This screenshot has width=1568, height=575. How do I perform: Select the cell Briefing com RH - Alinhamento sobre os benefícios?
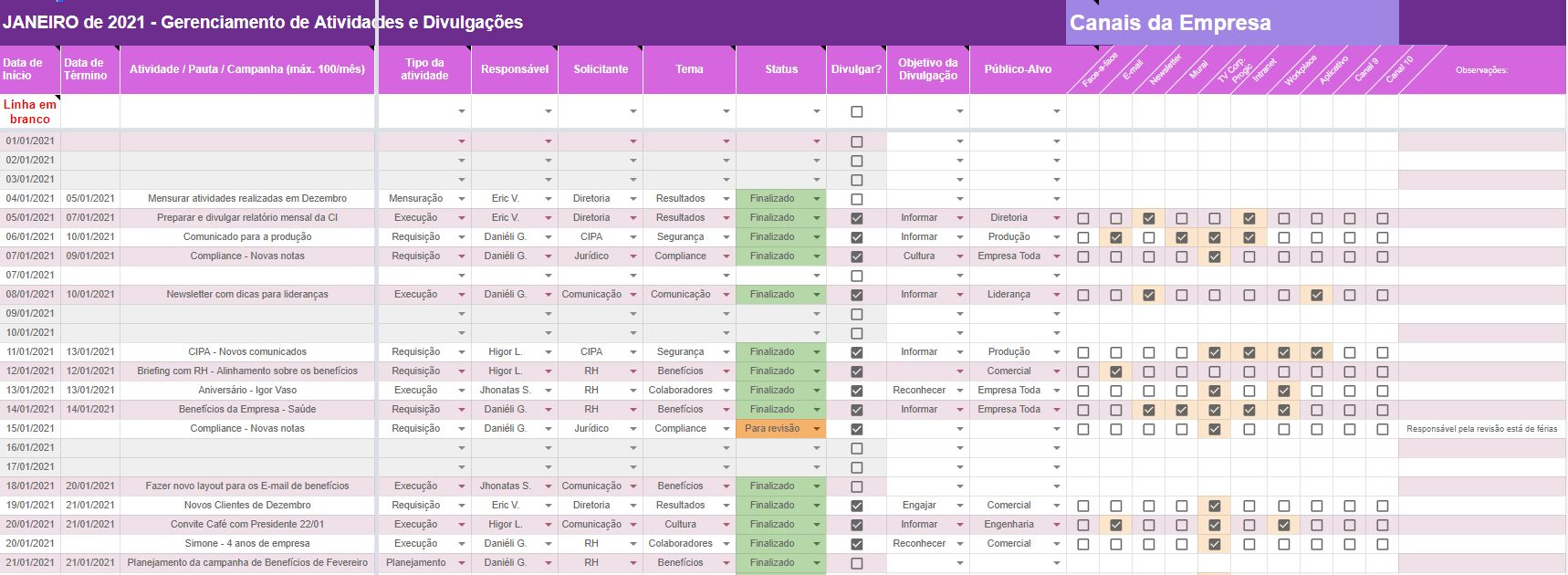click(247, 371)
